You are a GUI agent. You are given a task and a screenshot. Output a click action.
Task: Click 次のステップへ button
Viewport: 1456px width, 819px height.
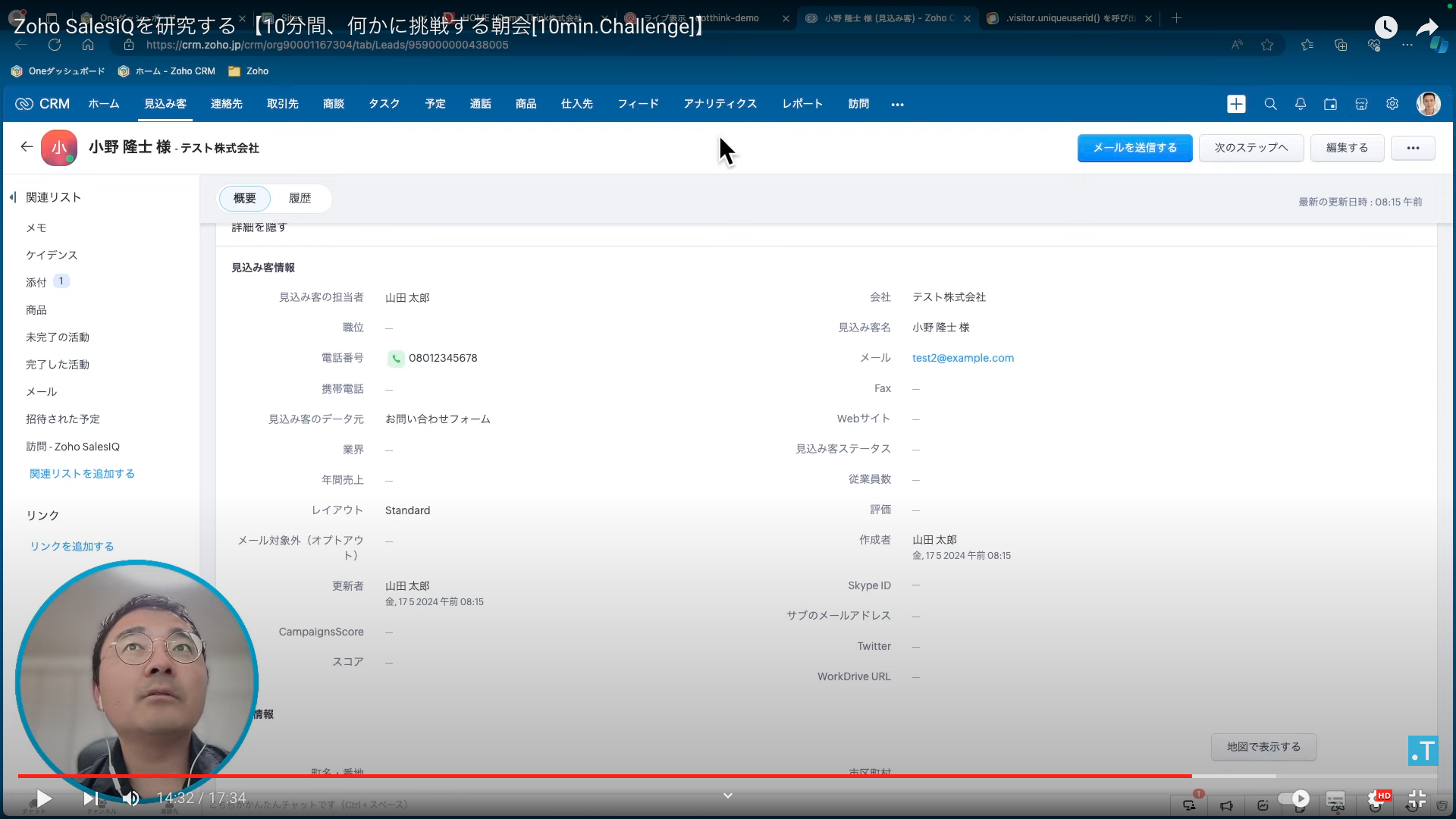1251,148
